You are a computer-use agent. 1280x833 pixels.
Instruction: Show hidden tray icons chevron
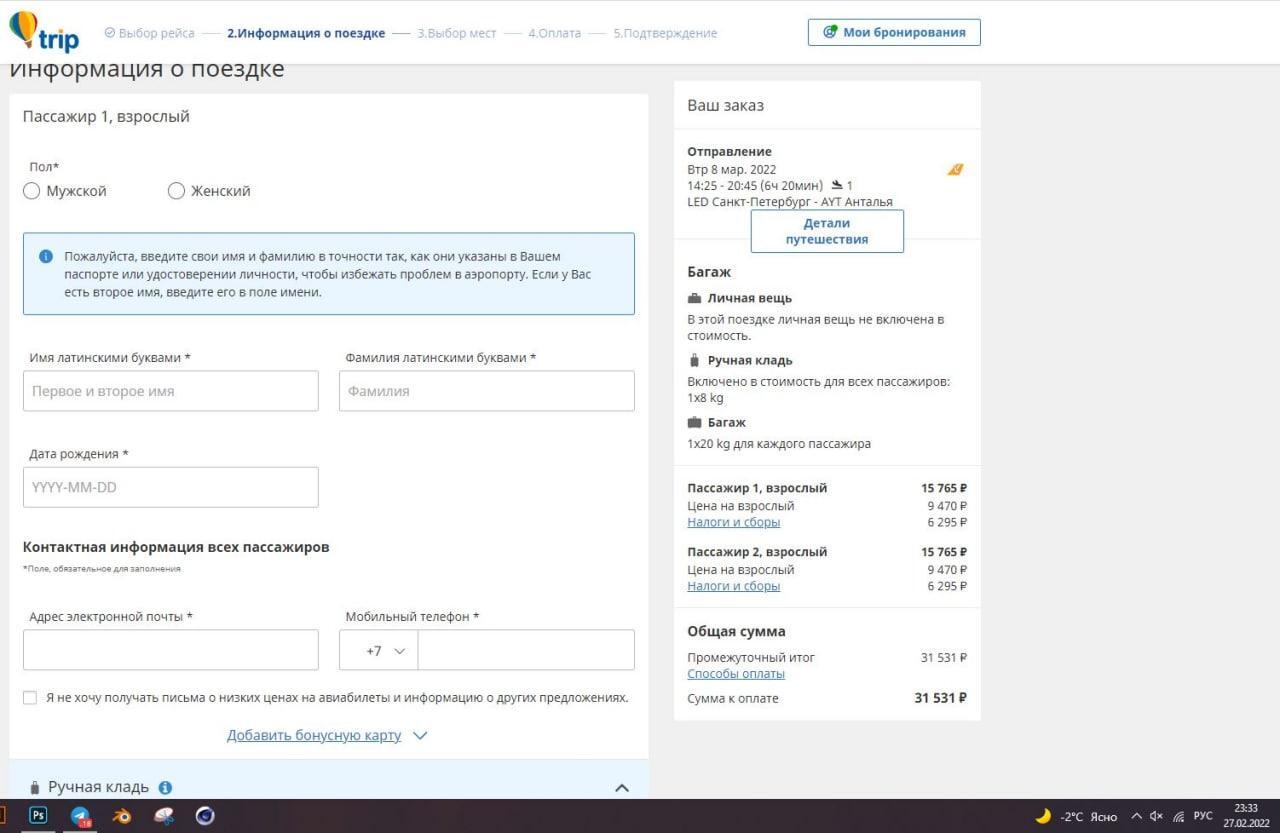click(1136, 816)
